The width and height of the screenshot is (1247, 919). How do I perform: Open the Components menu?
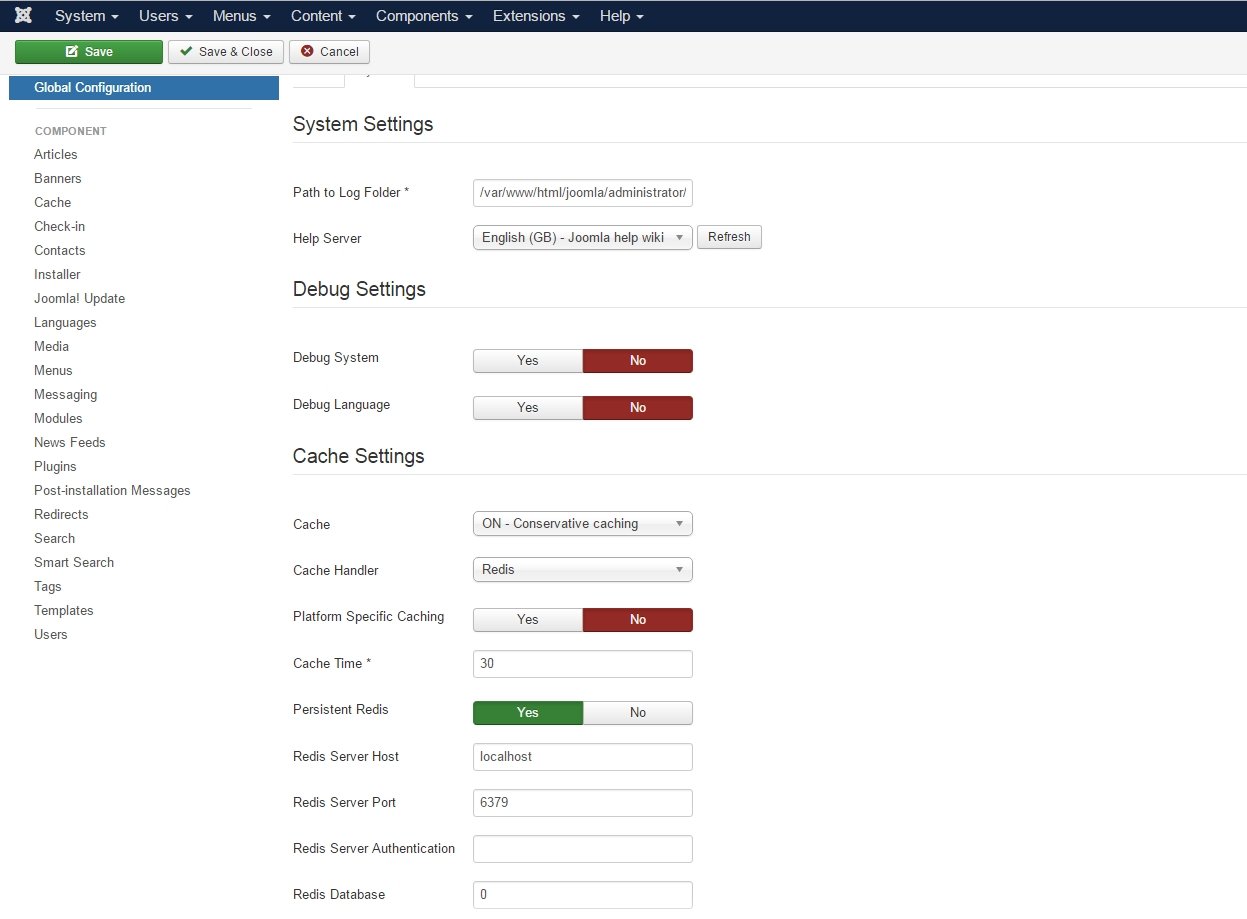click(424, 16)
